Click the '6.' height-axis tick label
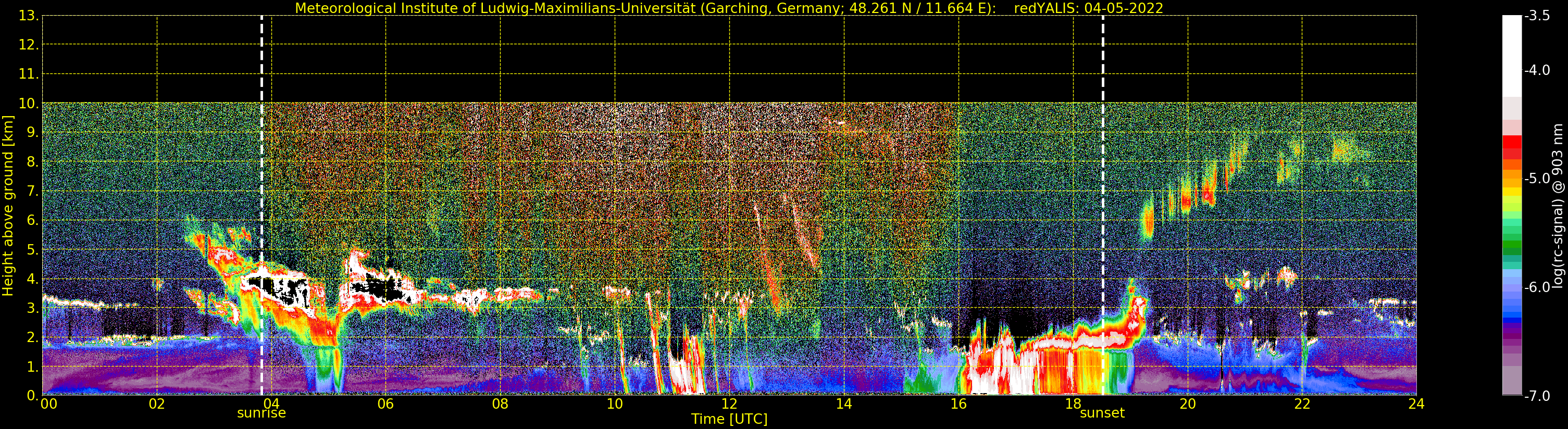1568x429 pixels. tap(32, 220)
